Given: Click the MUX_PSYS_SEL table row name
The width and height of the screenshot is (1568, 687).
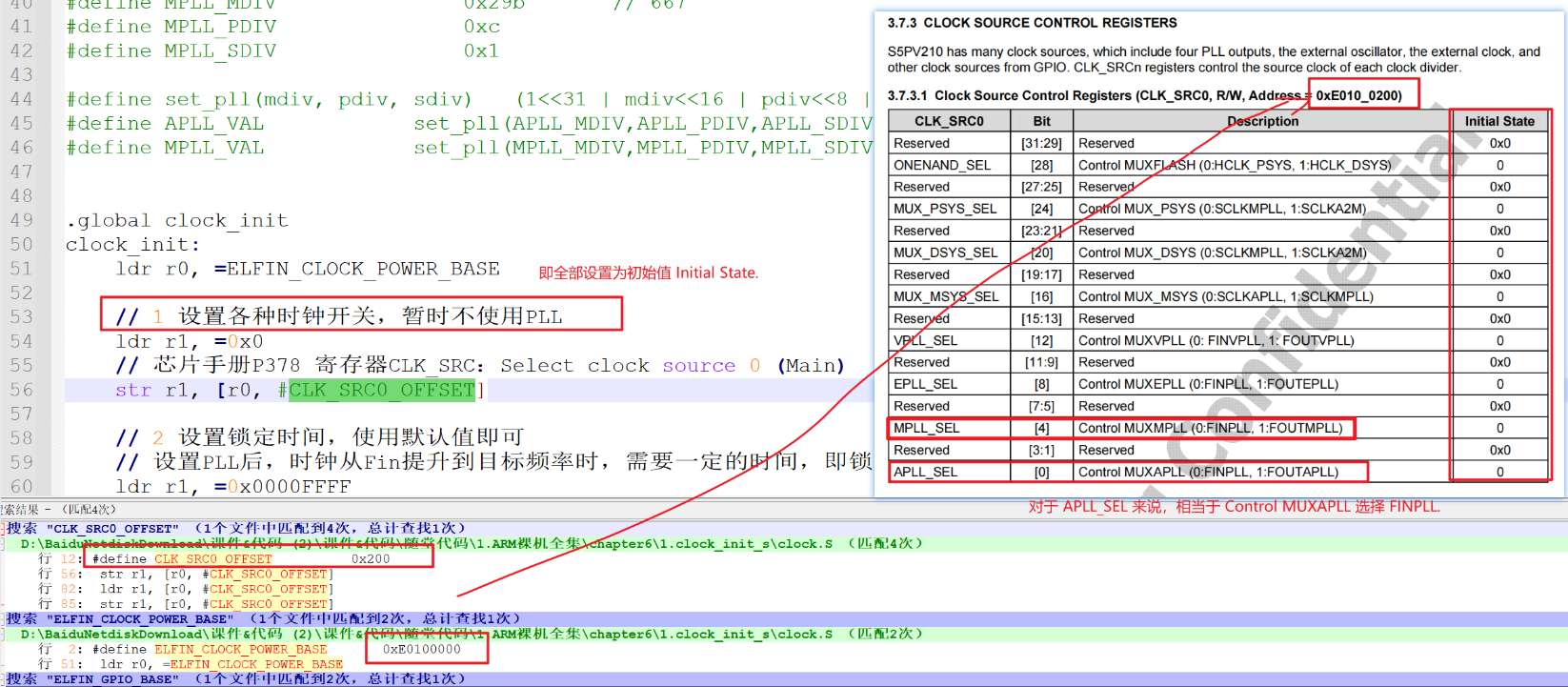Looking at the screenshot, I should (x=945, y=209).
